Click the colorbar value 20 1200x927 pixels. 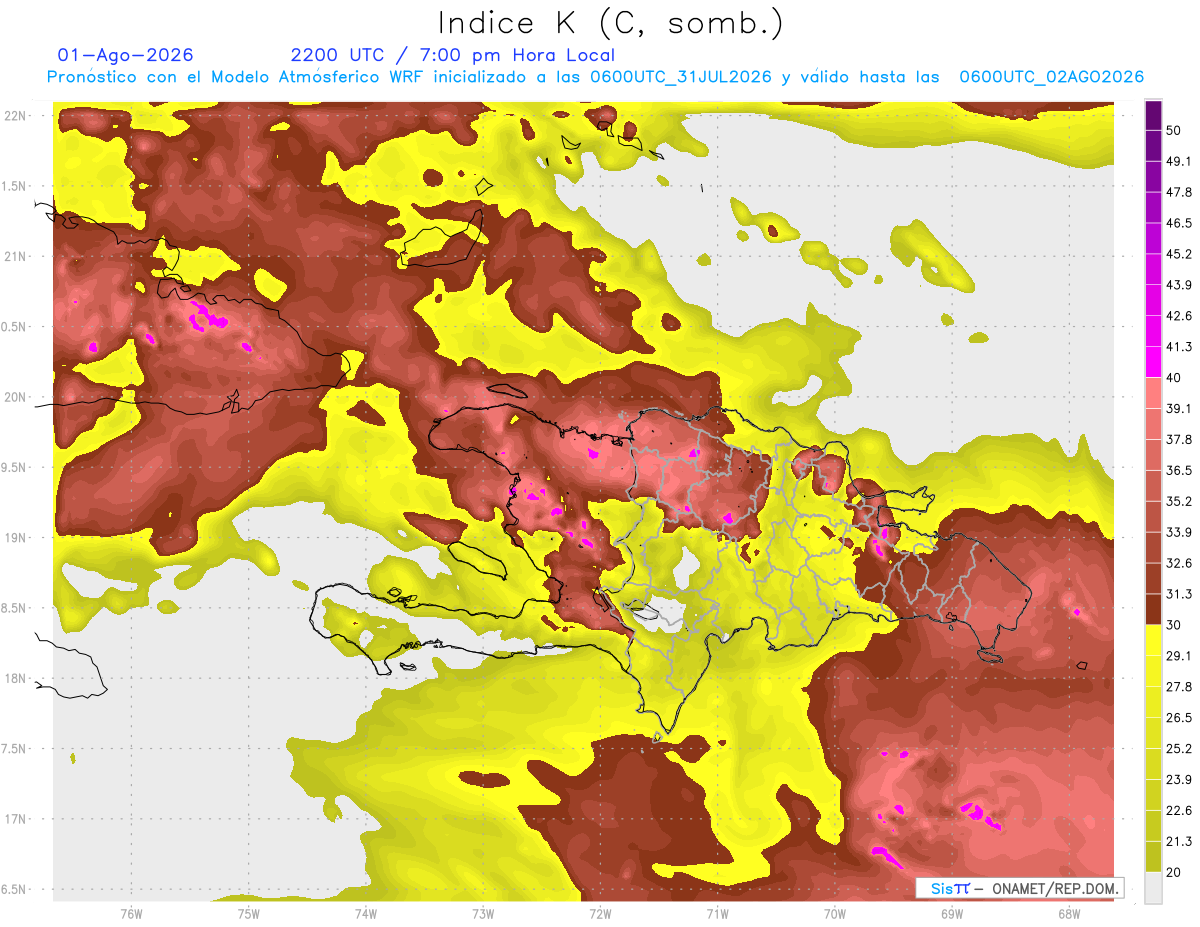(x=1174, y=873)
